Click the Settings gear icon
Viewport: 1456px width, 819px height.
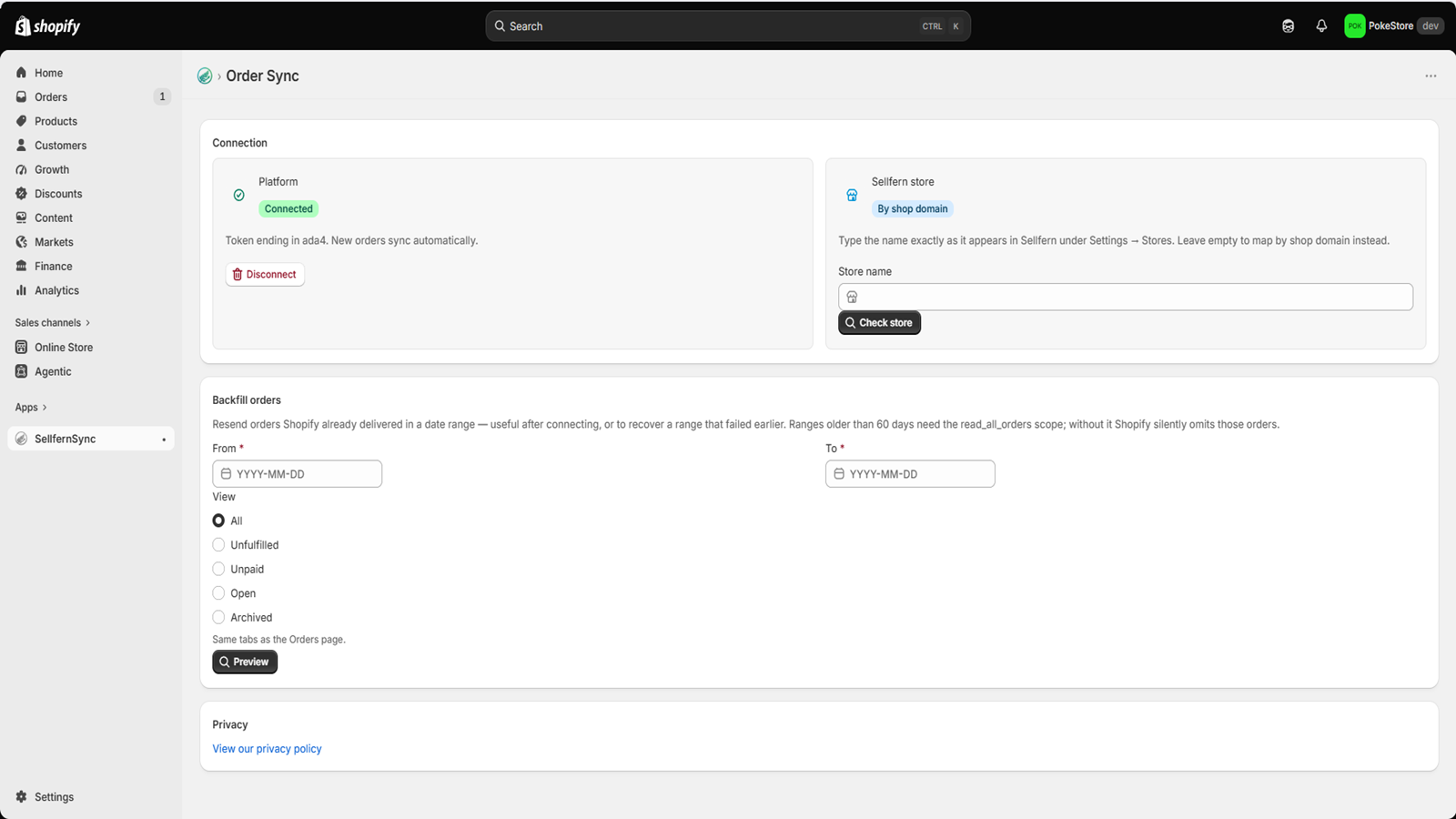[22, 797]
